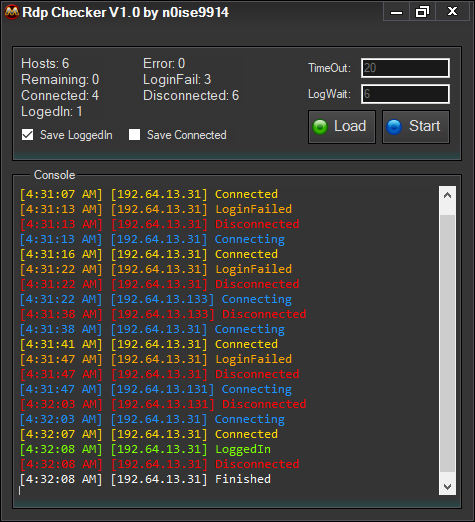Screen dimensions: 475x522
Task: Click the white Finished console line
Action: (145, 479)
